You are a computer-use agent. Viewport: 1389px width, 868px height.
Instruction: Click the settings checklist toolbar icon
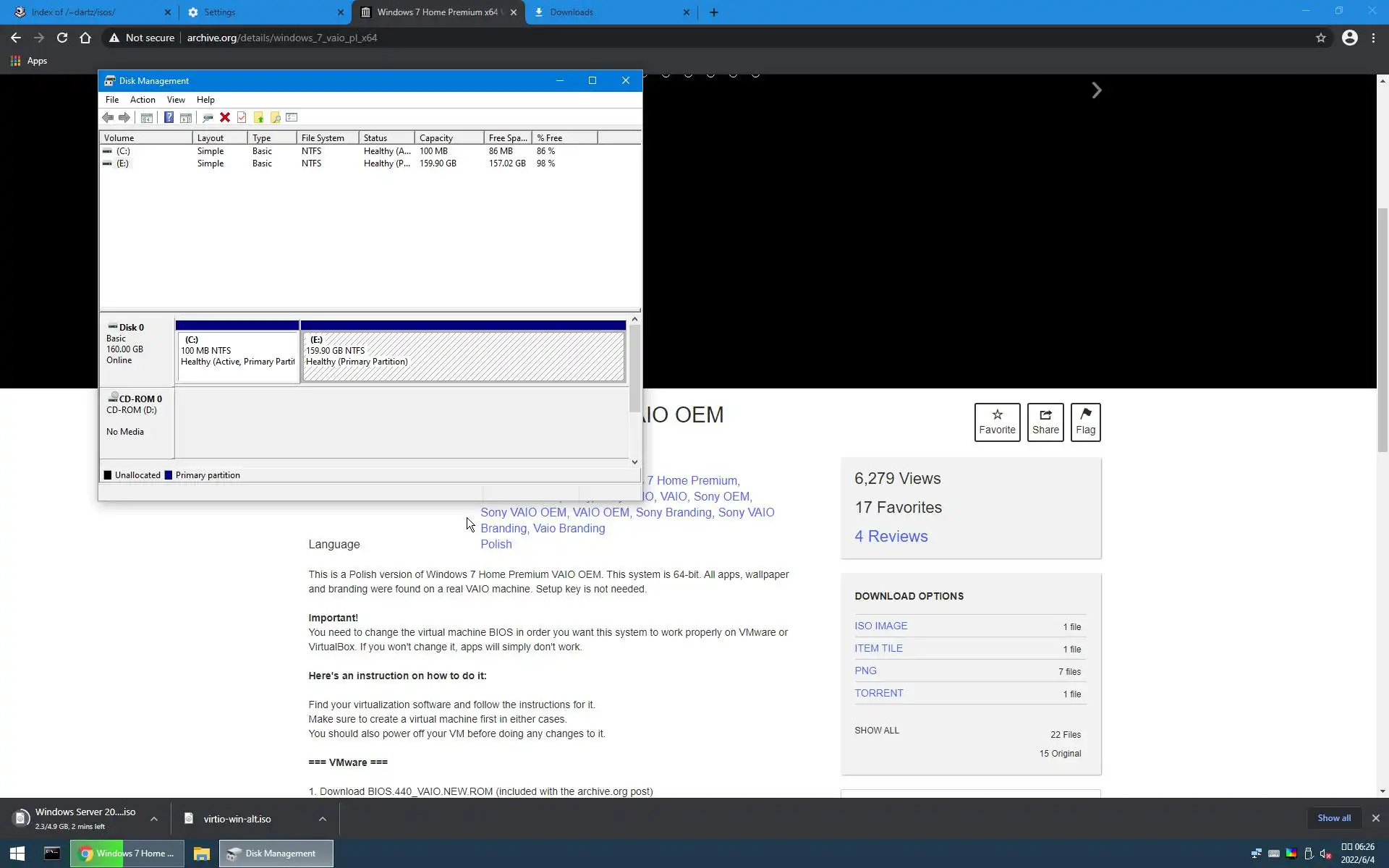292,118
